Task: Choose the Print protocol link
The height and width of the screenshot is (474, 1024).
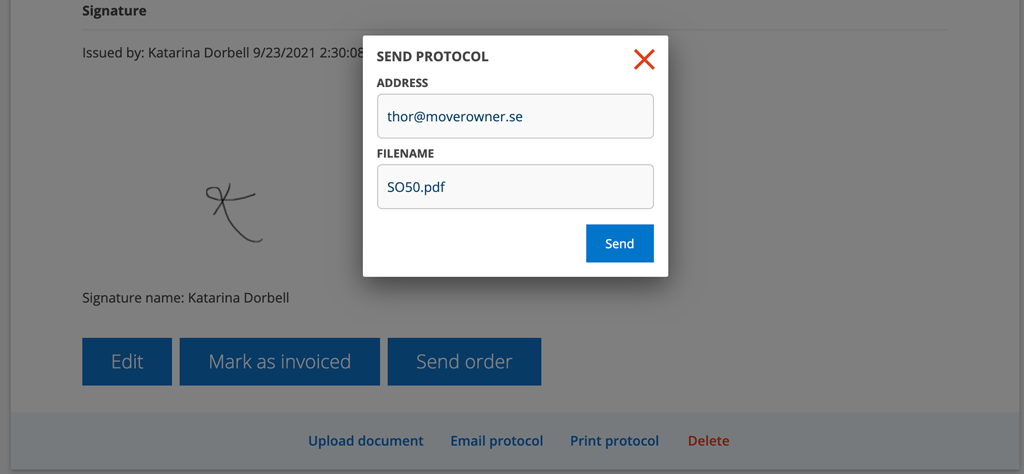Action: [x=615, y=441]
